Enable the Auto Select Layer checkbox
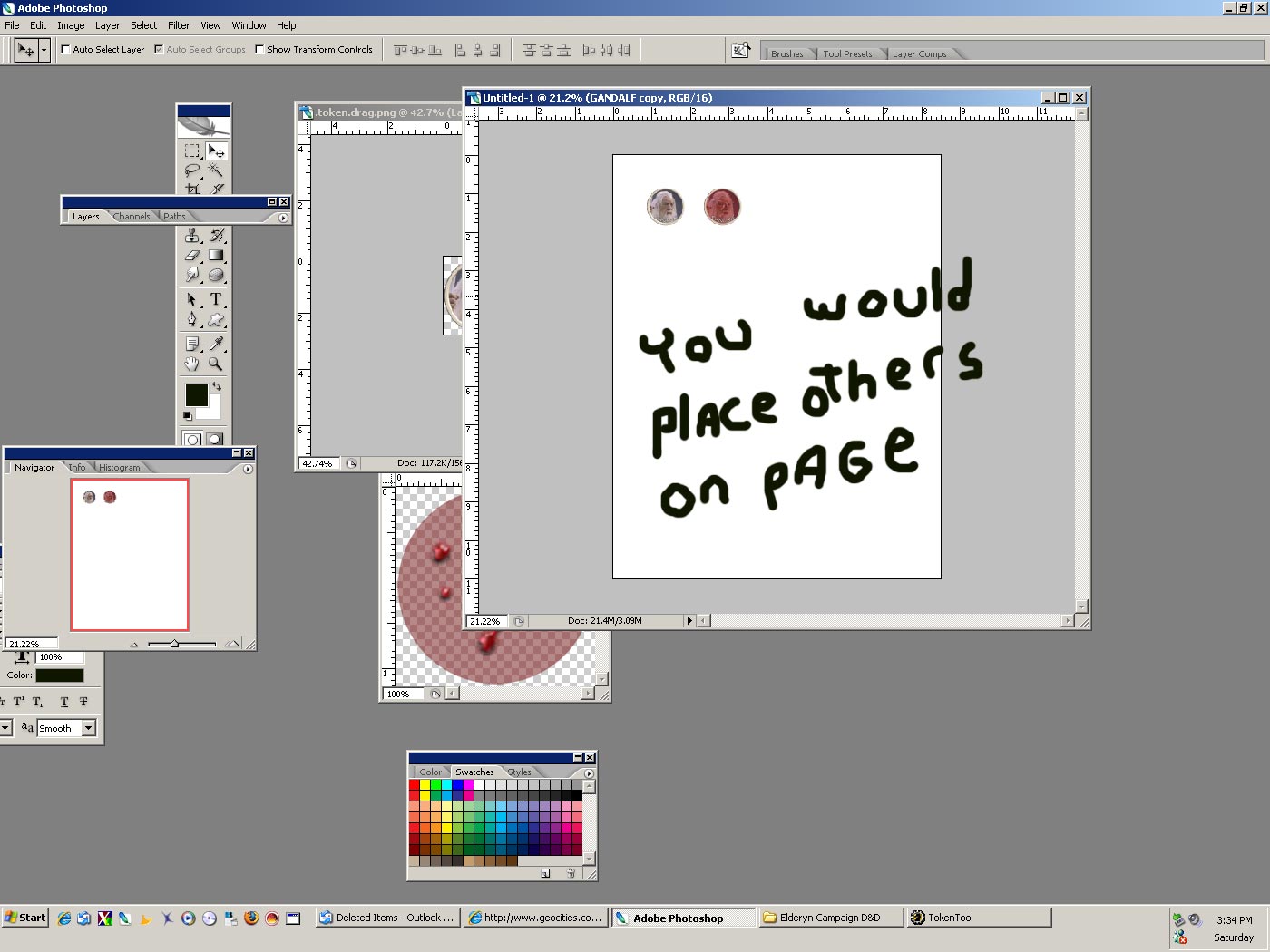The height and width of the screenshot is (952, 1270). [x=66, y=50]
